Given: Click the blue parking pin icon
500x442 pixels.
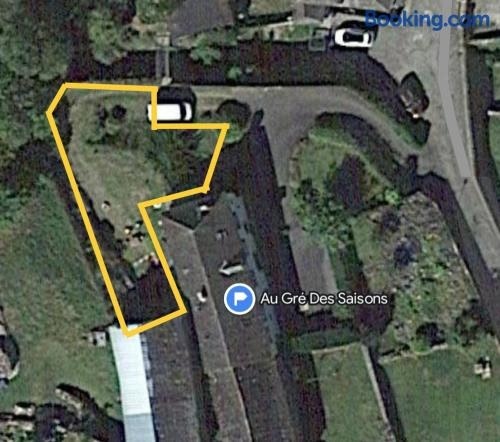Looking at the screenshot, I should pyautogui.click(x=239, y=299).
